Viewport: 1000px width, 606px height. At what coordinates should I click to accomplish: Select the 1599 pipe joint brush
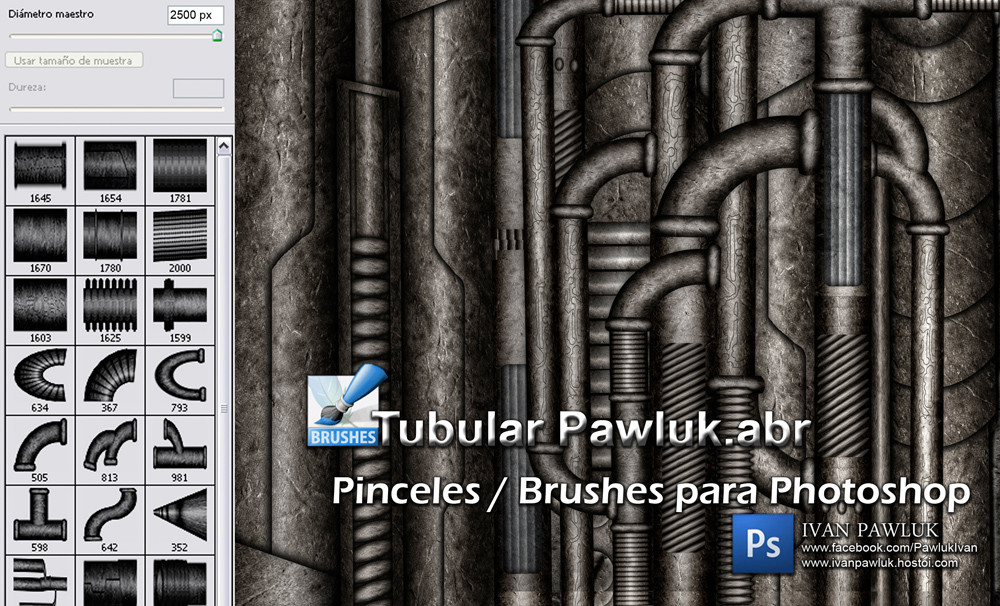(180, 311)
